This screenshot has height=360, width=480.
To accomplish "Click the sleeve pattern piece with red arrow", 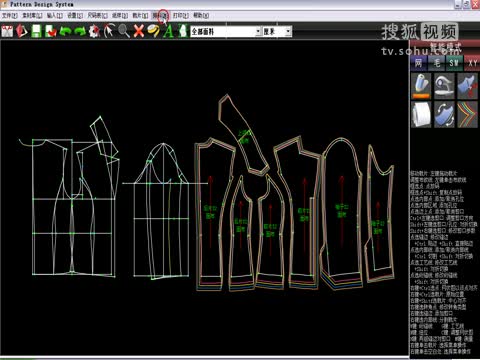I will (341, 213).
